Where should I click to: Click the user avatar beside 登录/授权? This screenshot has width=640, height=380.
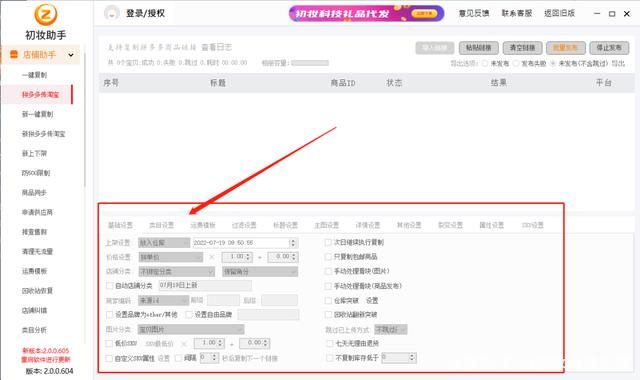[112, 13]
